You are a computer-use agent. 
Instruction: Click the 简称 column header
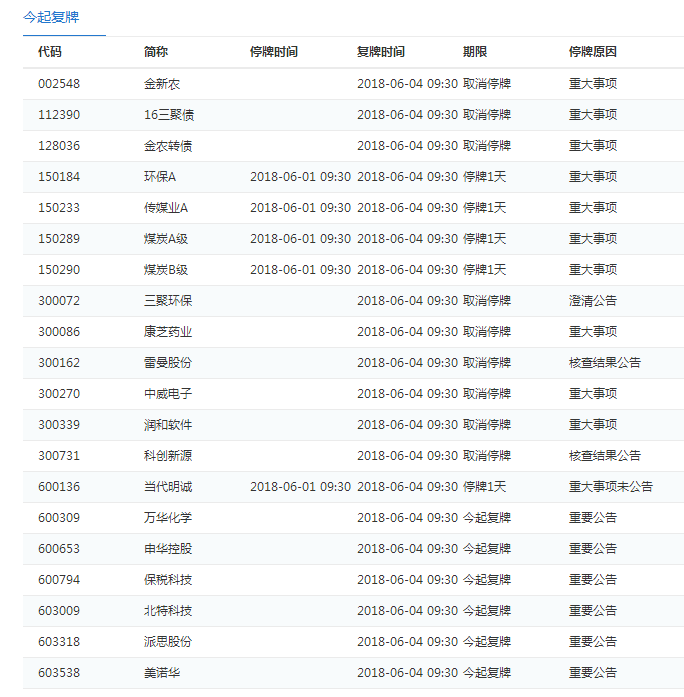click(156, 52)
